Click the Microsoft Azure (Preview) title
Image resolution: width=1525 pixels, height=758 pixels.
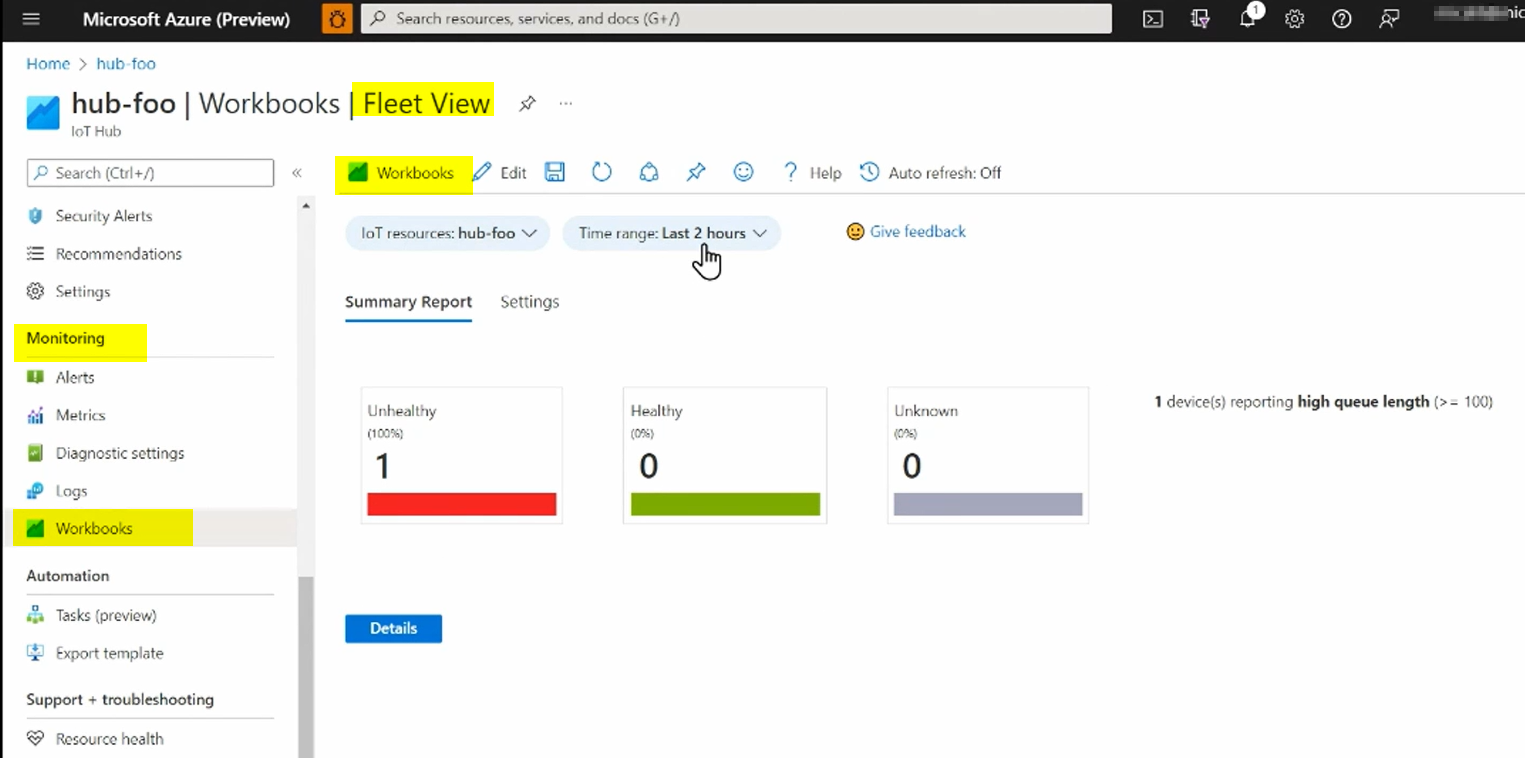[x=186, y=19]
